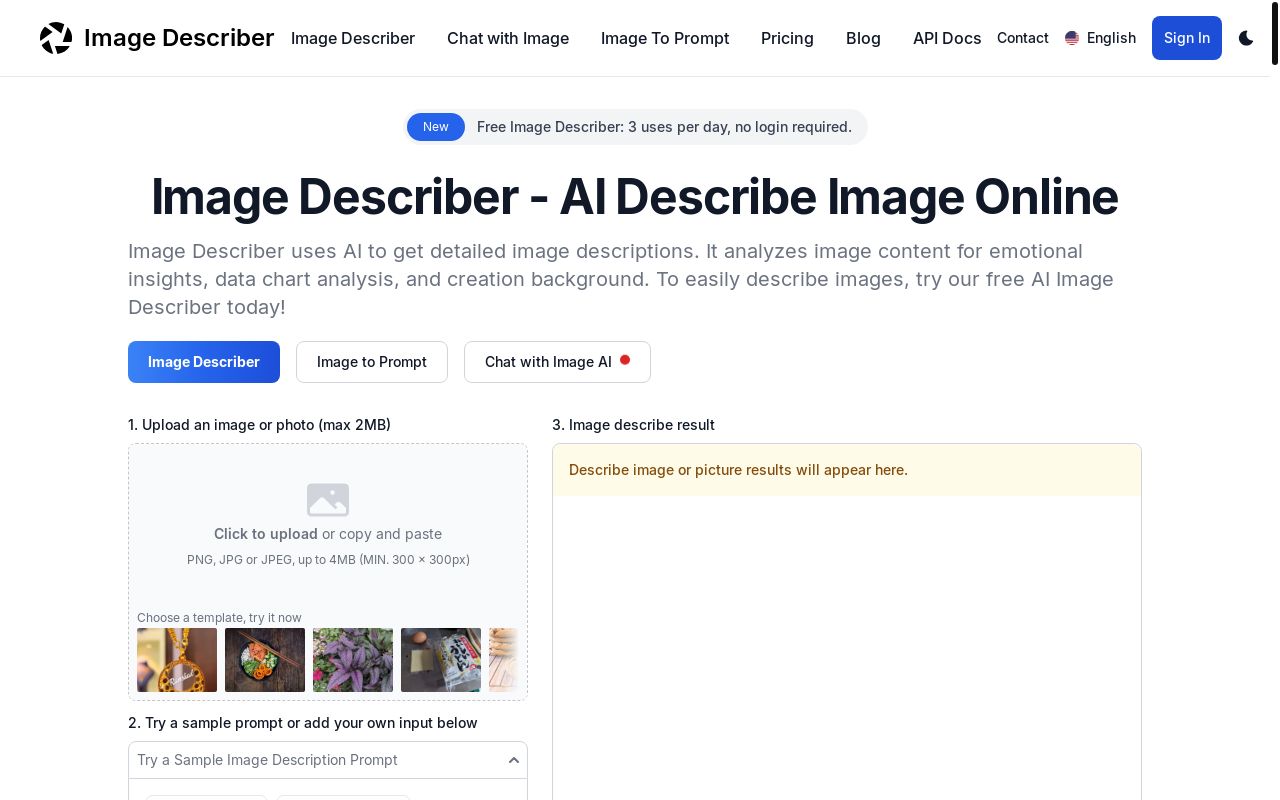Go to the Blog page
The image size is (1280, 800).
pyautogui.click(x=863, y=38)
